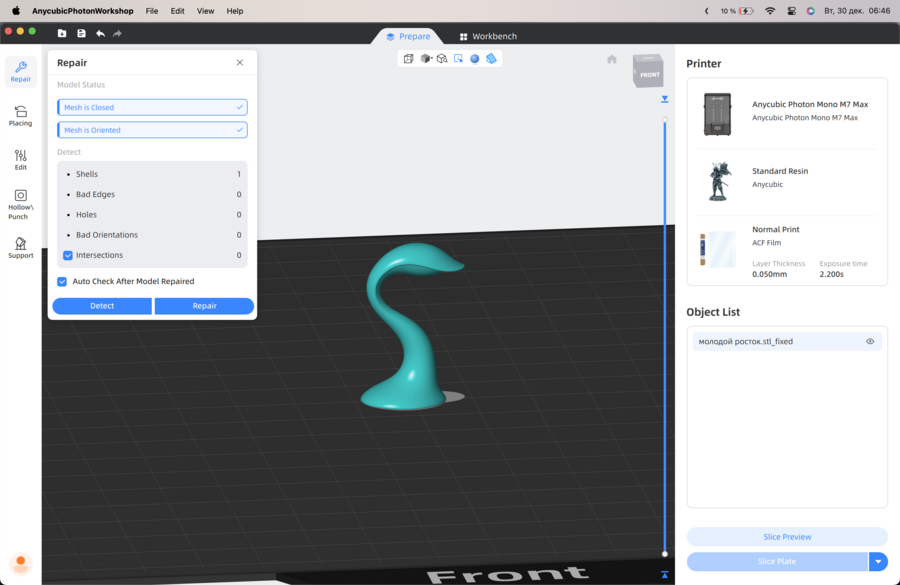
Task: Hide the молодой росток.stl_fixed object
Action: pos(870,341)
